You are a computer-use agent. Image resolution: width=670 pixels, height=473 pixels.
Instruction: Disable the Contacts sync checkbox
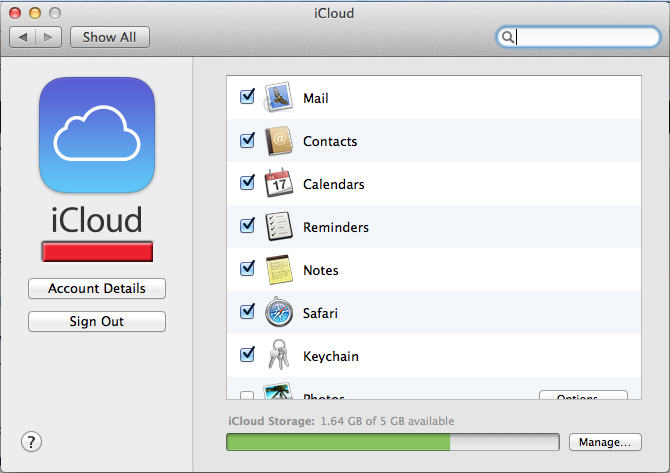(247, 140)
